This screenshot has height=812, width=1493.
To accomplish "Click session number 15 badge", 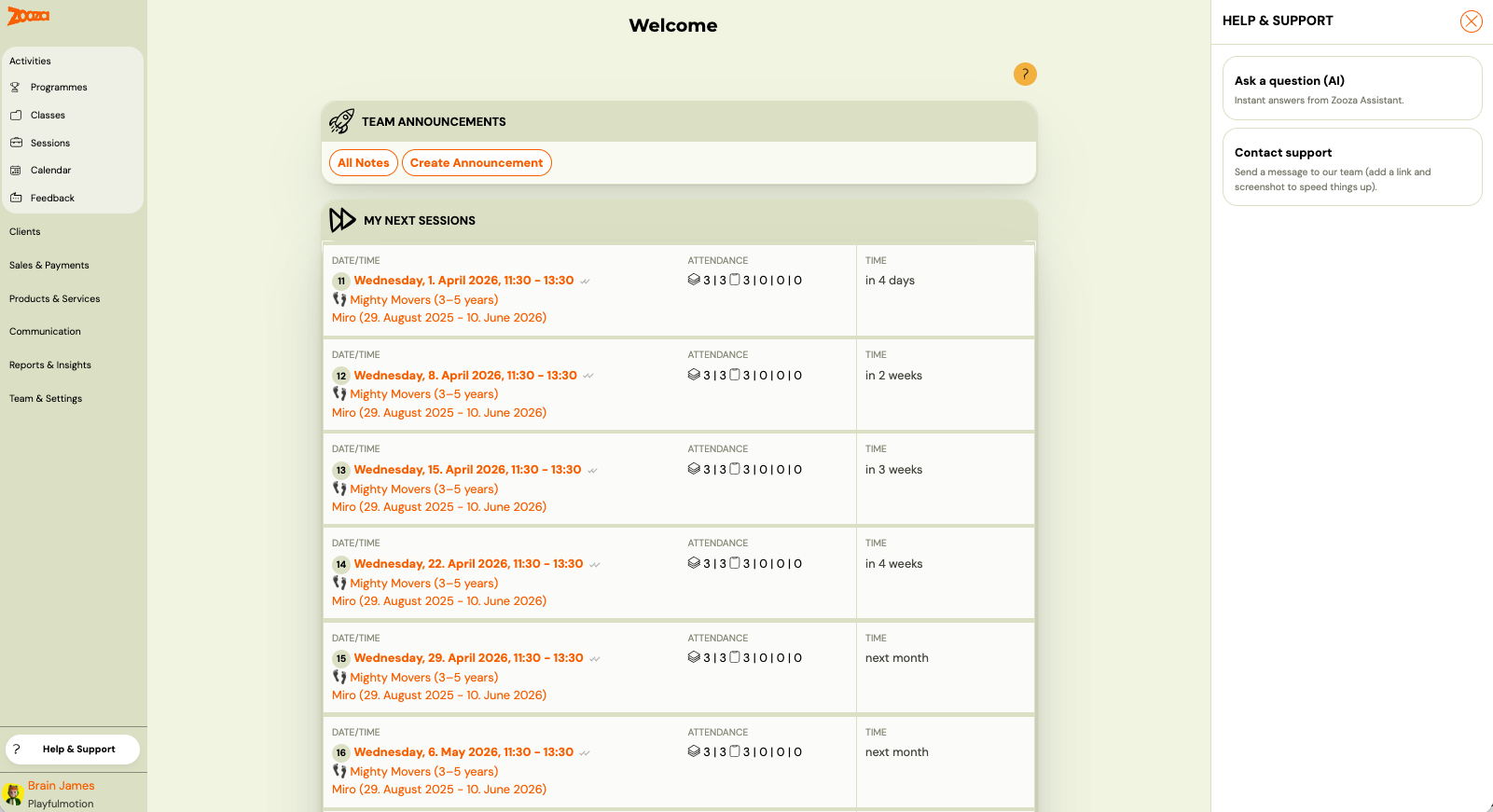I will click(x=341, y=658).
